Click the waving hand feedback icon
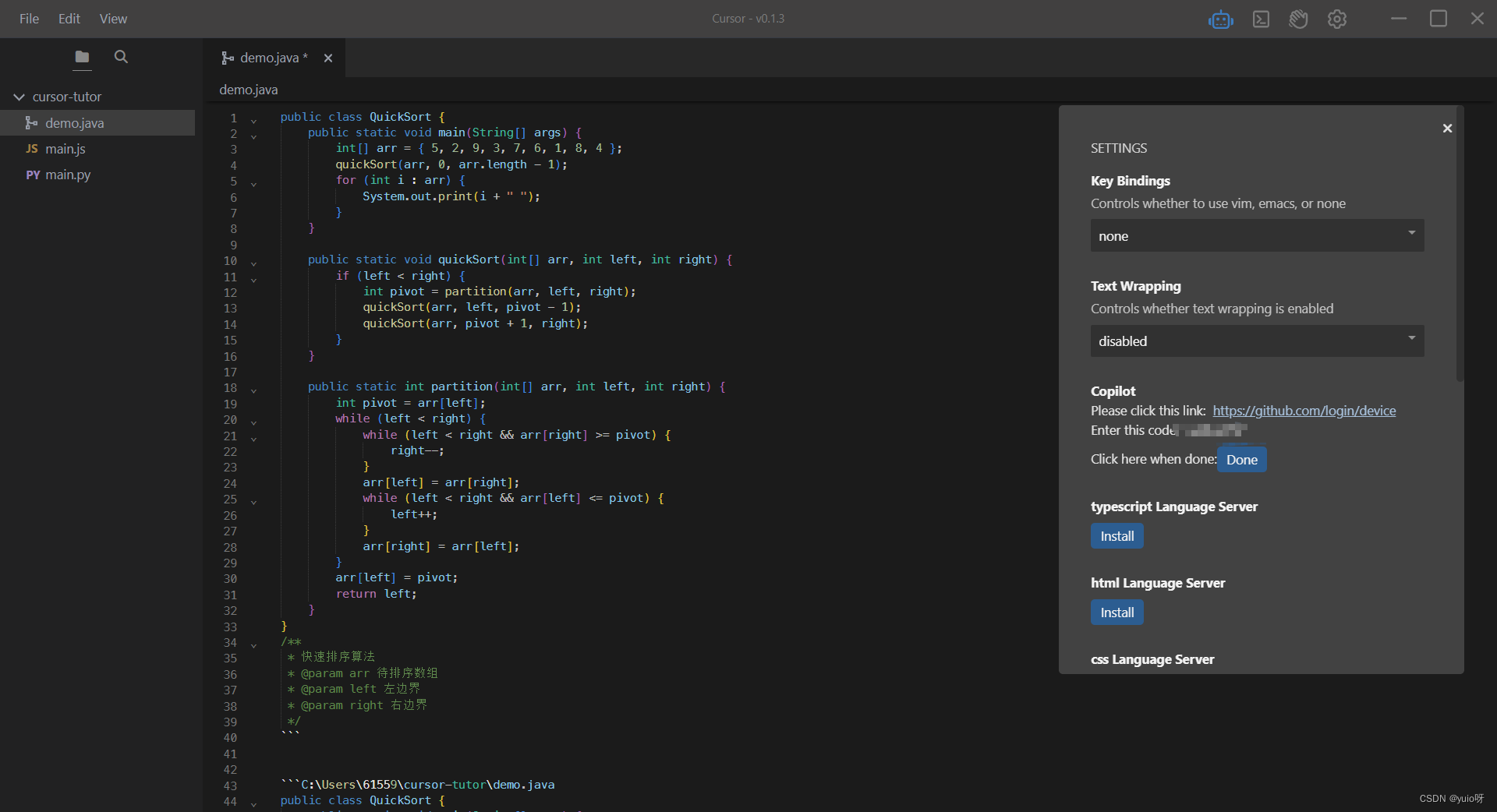Image resolution: width=1497 pixels, height=812 pixels. pyautogui.click(x=1298, y=19)
